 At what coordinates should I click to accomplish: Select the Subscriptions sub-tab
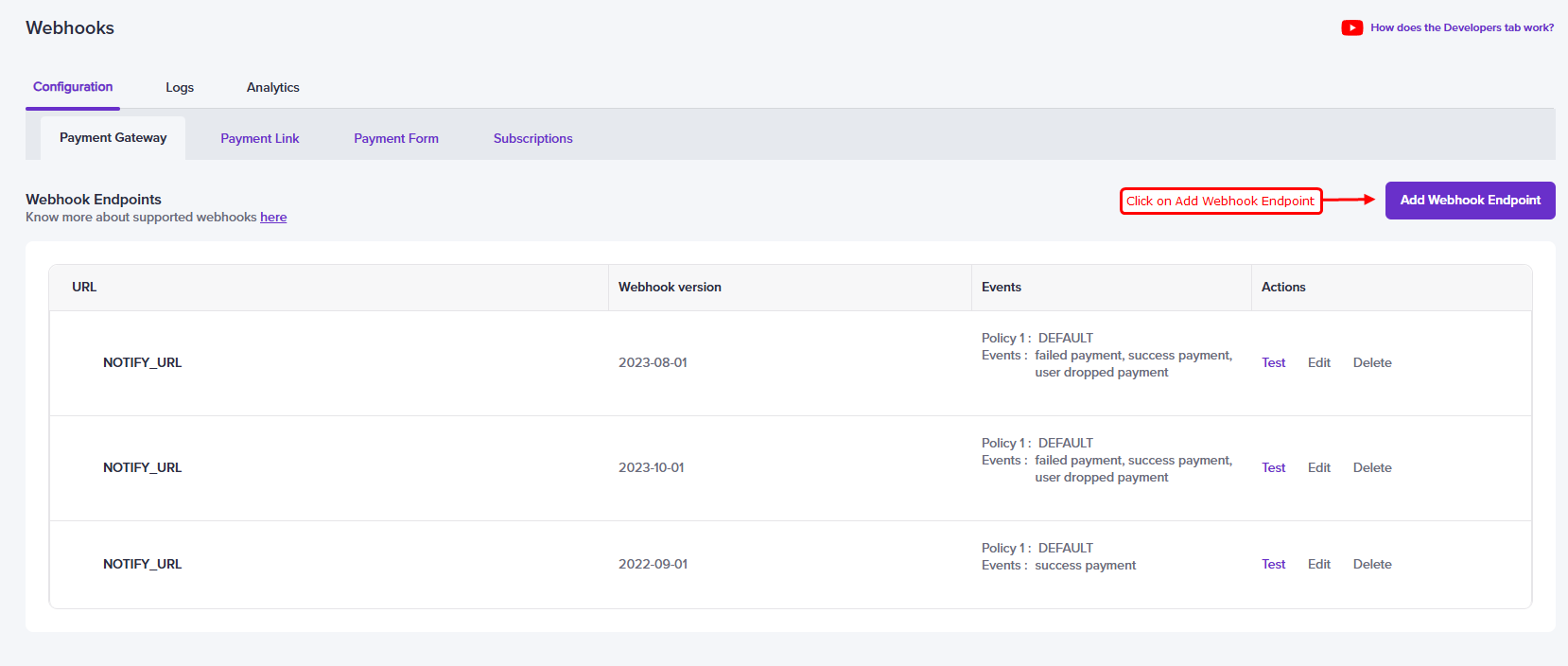[533, 138]
